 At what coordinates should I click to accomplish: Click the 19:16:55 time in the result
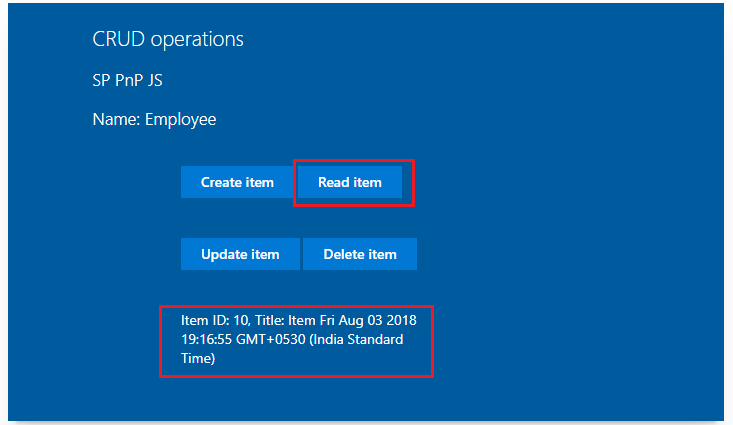click(208, 339)
